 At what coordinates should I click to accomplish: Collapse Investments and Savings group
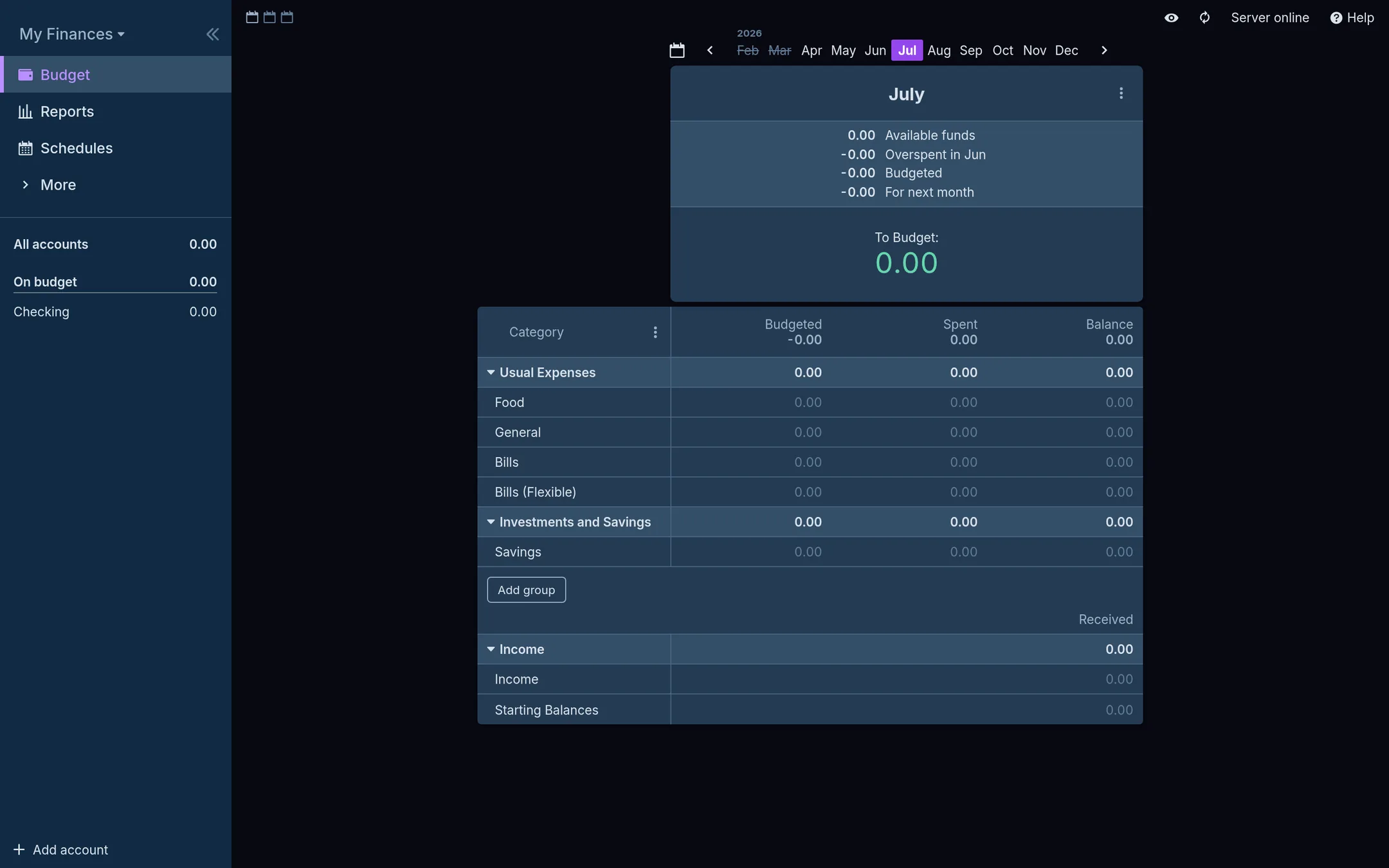(491, 522)
